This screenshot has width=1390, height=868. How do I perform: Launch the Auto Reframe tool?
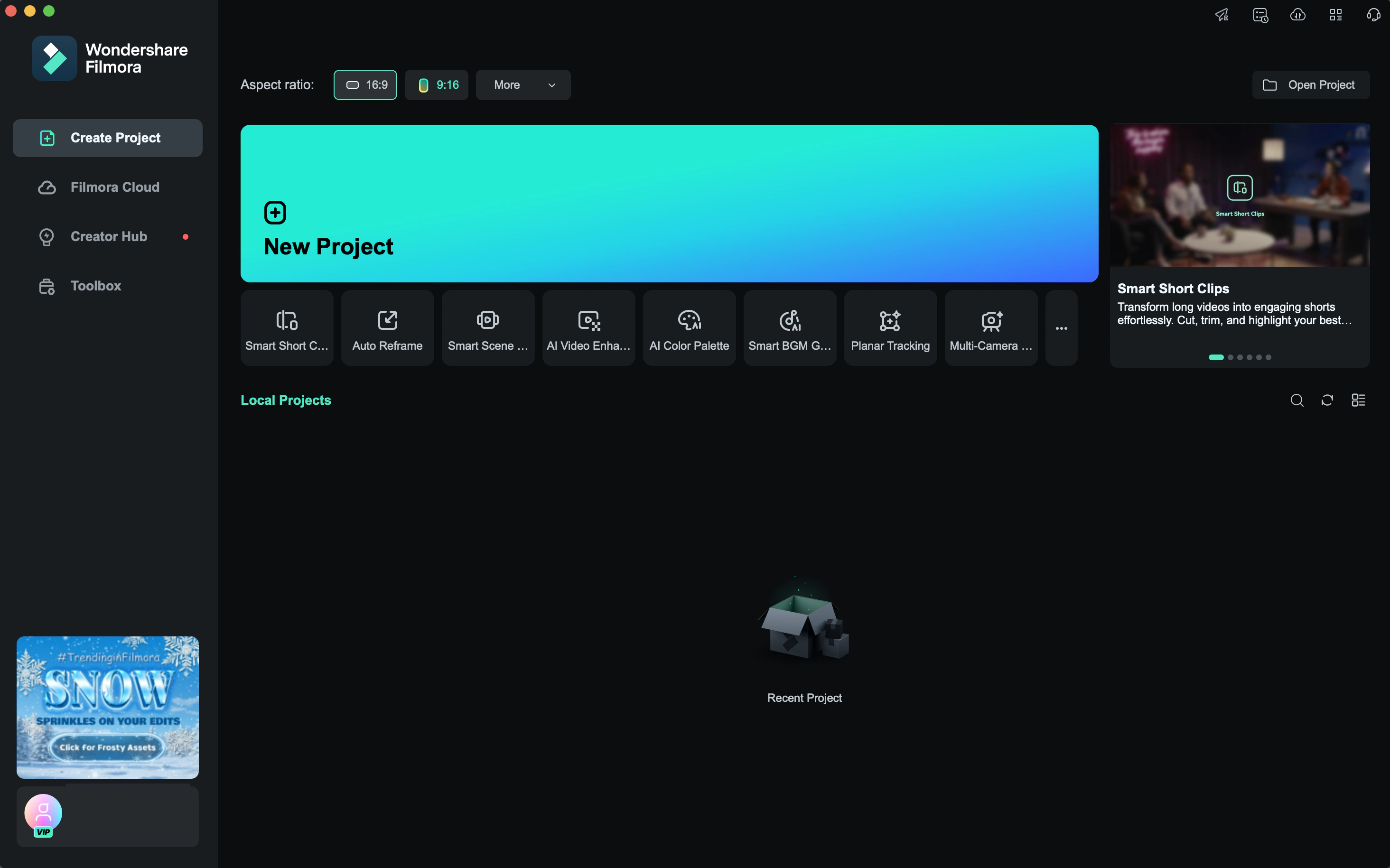(x=387, y=328)
